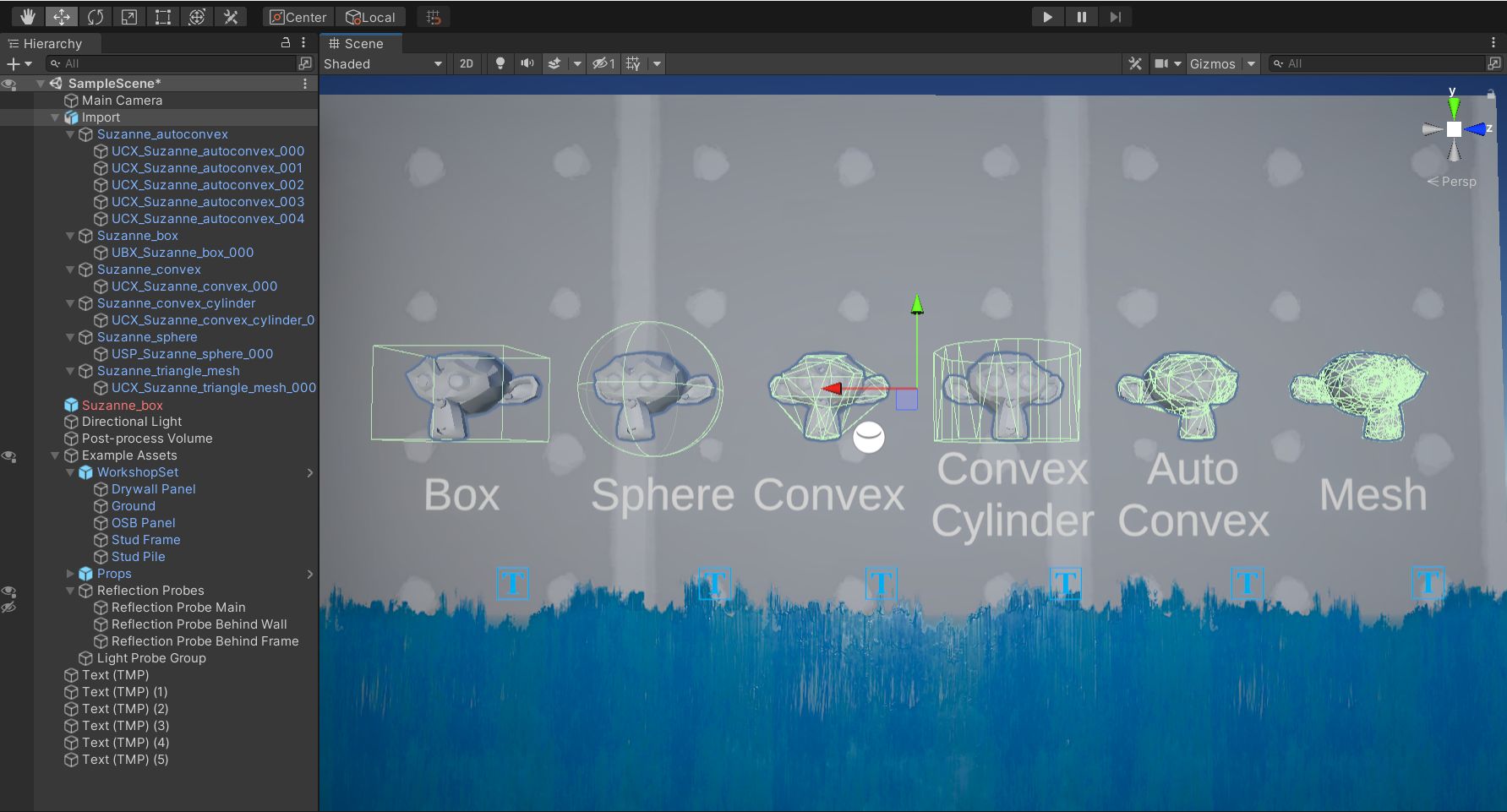Image resolution: width=1507 pixels, height=812 pixels.
Task: Pause the game playback
Action: pos(1081,17)
